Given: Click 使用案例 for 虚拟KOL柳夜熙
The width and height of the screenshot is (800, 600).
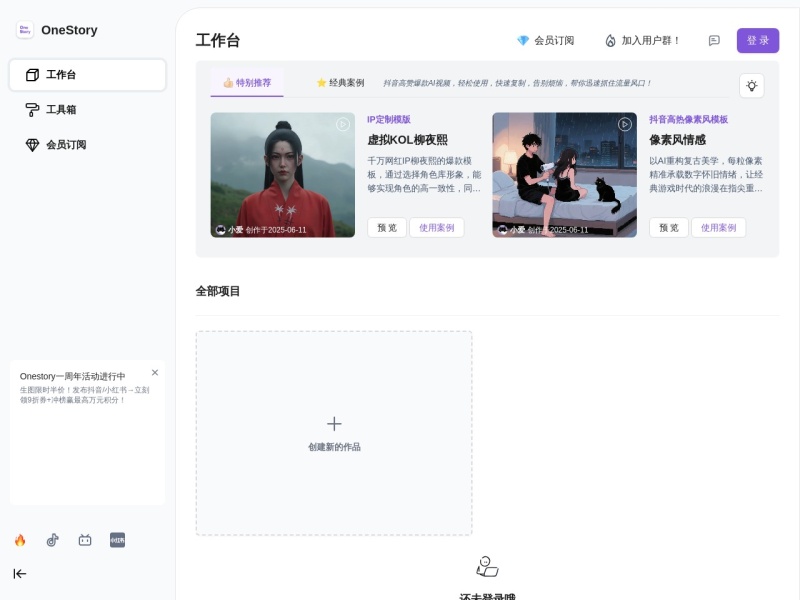Looking at the screenshot, I should pyautogui.click(x=437, y=228).
